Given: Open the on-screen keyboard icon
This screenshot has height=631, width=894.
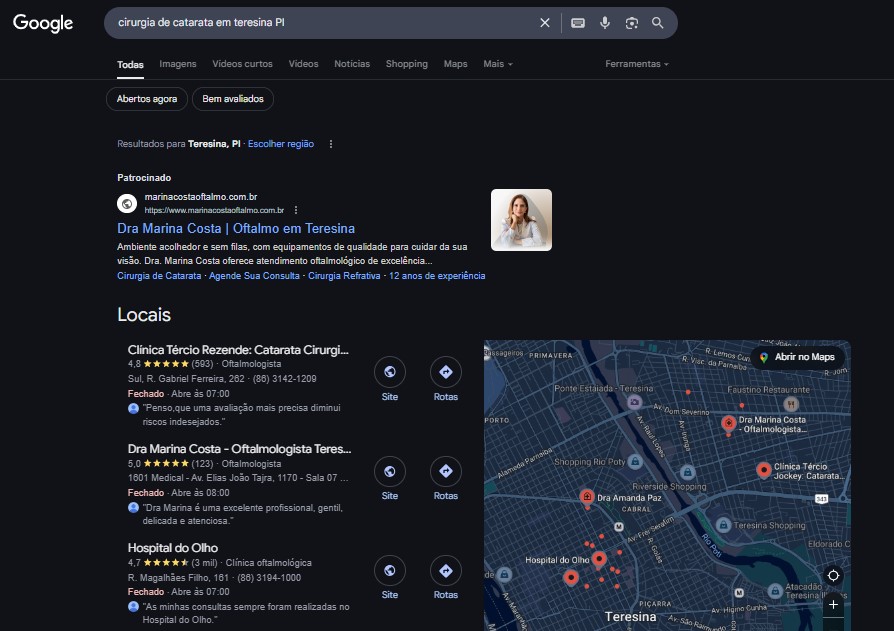Looking at the screenshot, I should [578, 23].
